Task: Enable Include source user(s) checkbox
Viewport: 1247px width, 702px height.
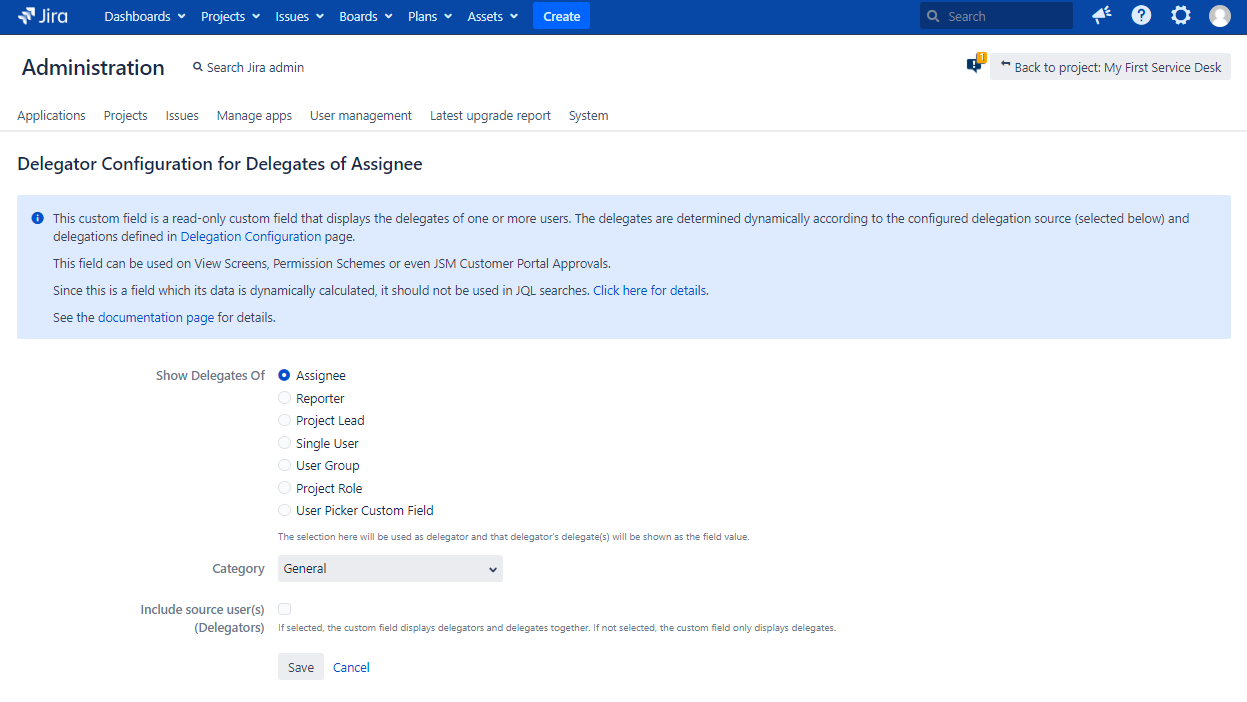Action: tap(285, 609)
